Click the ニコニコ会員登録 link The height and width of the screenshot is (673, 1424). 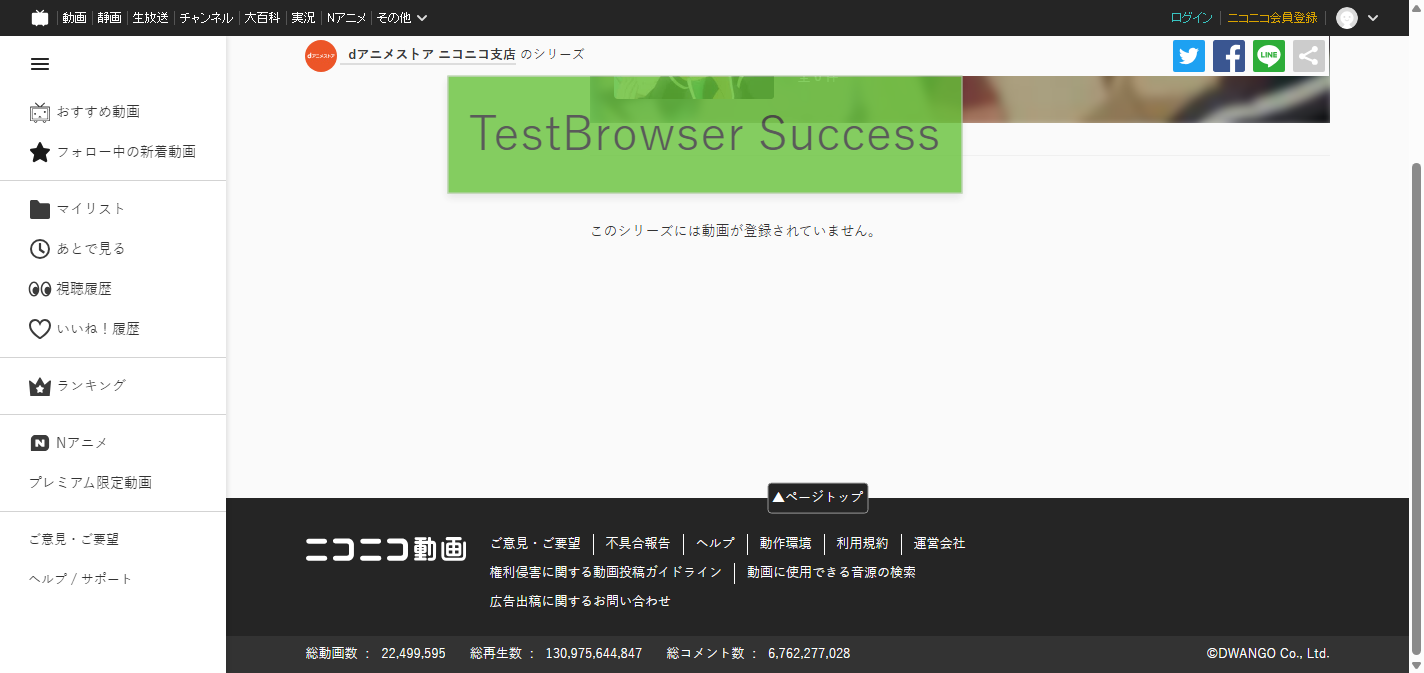(1272, 18)
